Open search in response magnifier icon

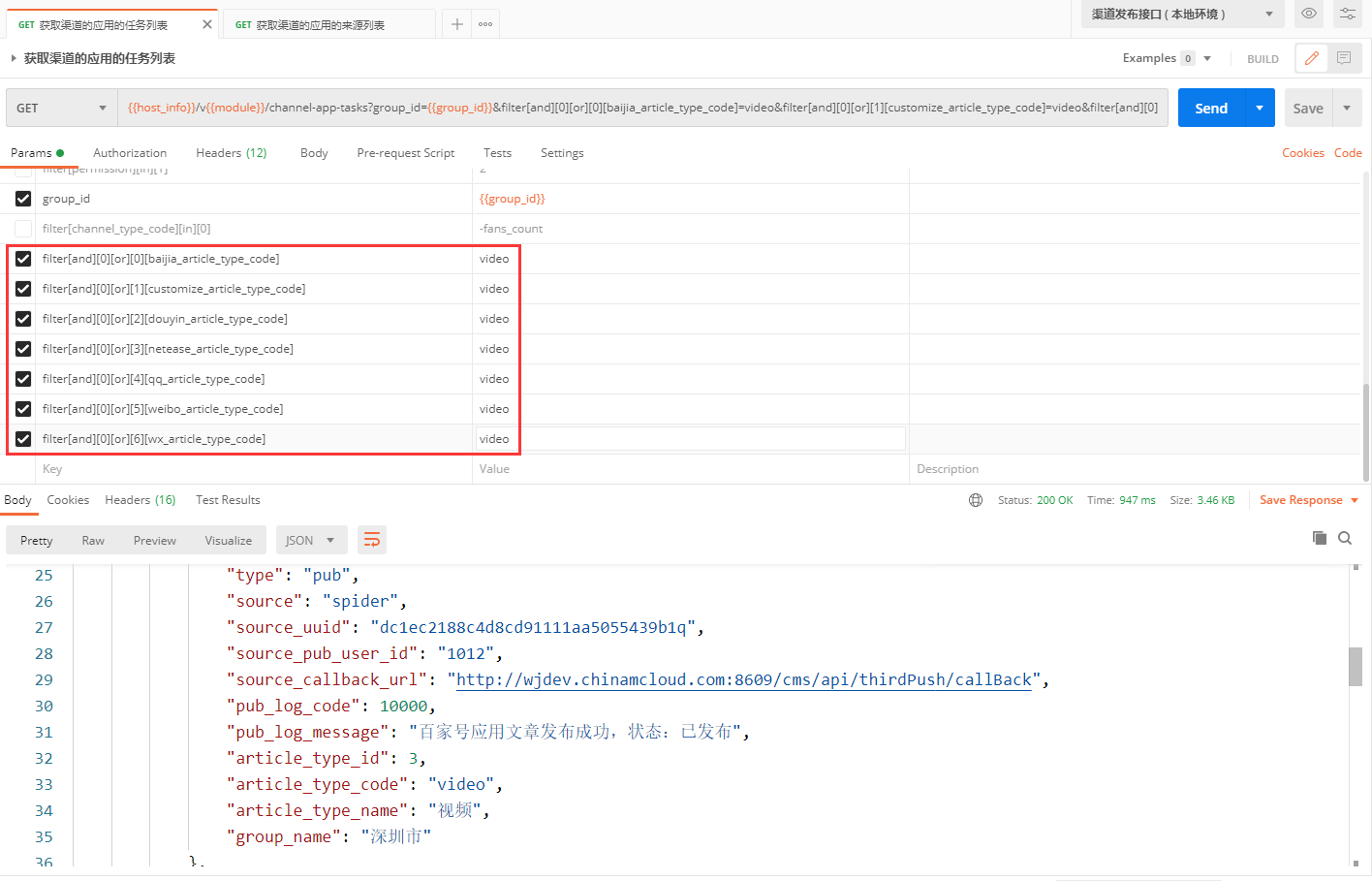pos(1345,538)
